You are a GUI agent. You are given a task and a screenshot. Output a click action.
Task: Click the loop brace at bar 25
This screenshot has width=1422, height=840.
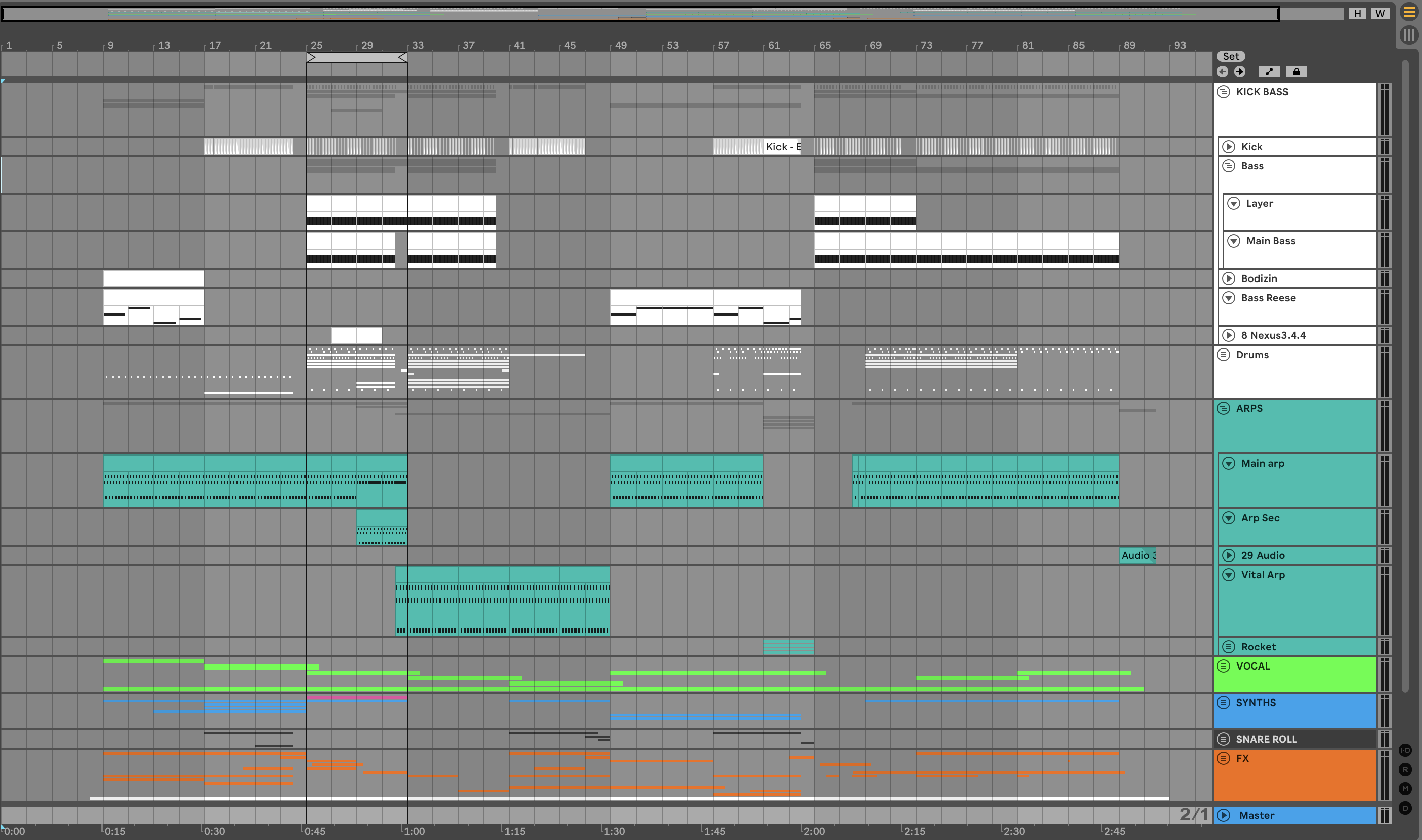pyautogui.click(x=356, y=57)
